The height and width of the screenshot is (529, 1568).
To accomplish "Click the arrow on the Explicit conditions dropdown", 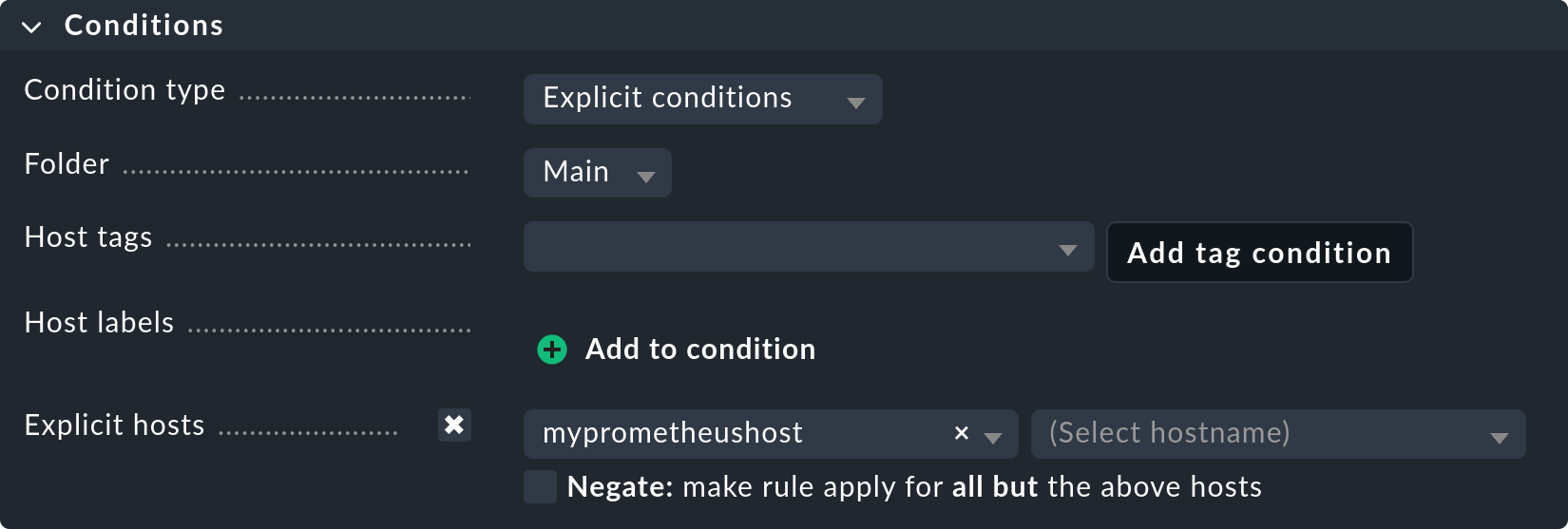I will [855, 103].
